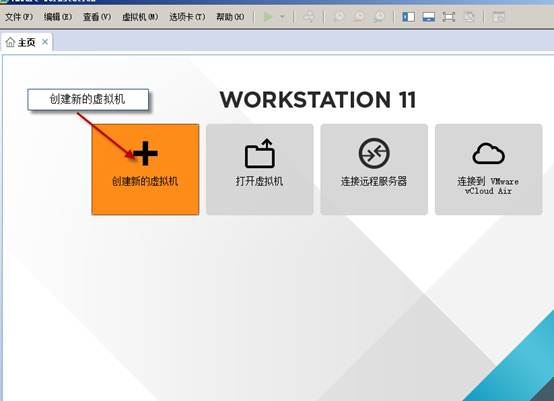Open the 虚拟机(M) menu

(140, 17)
